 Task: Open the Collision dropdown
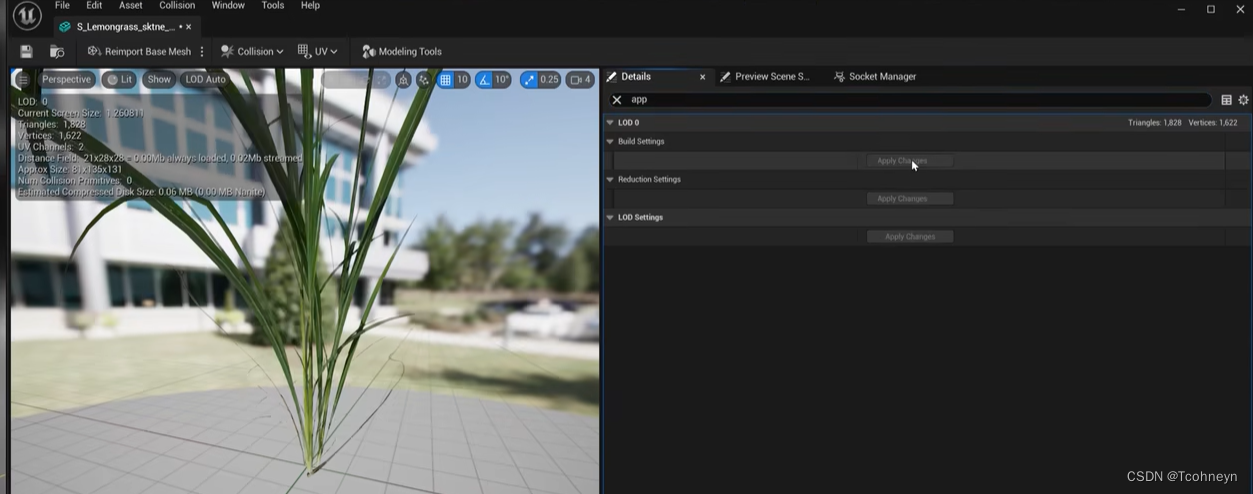pos(252,51)
